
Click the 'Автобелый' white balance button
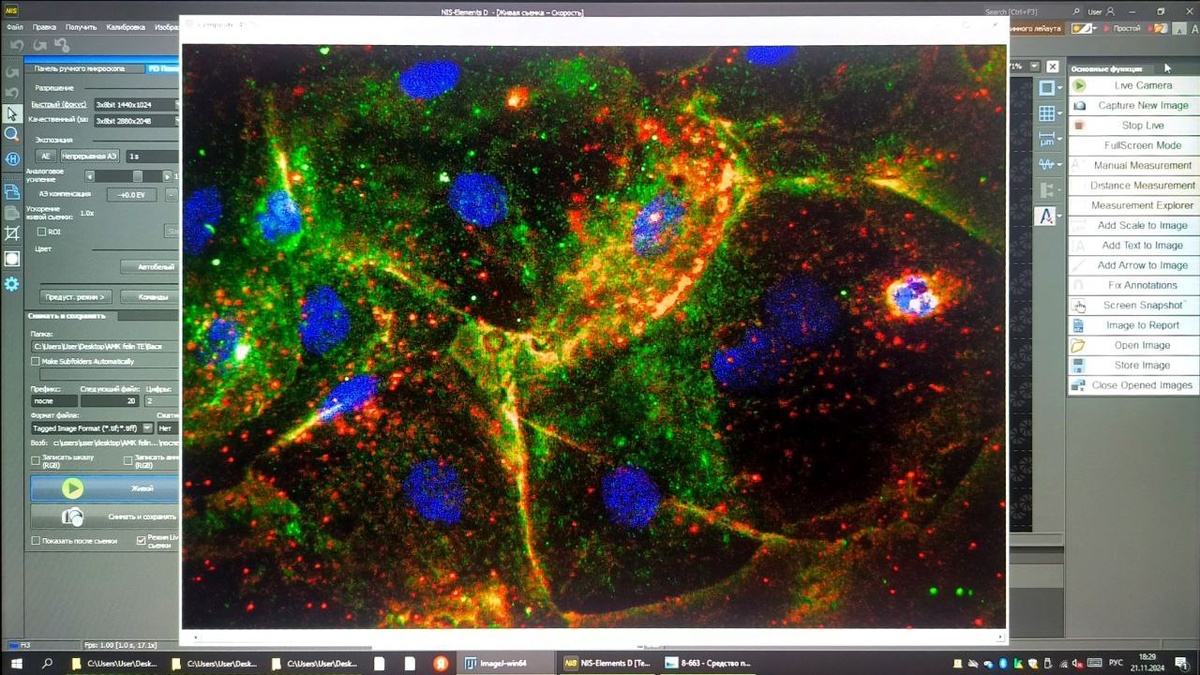tap(149, 267)
